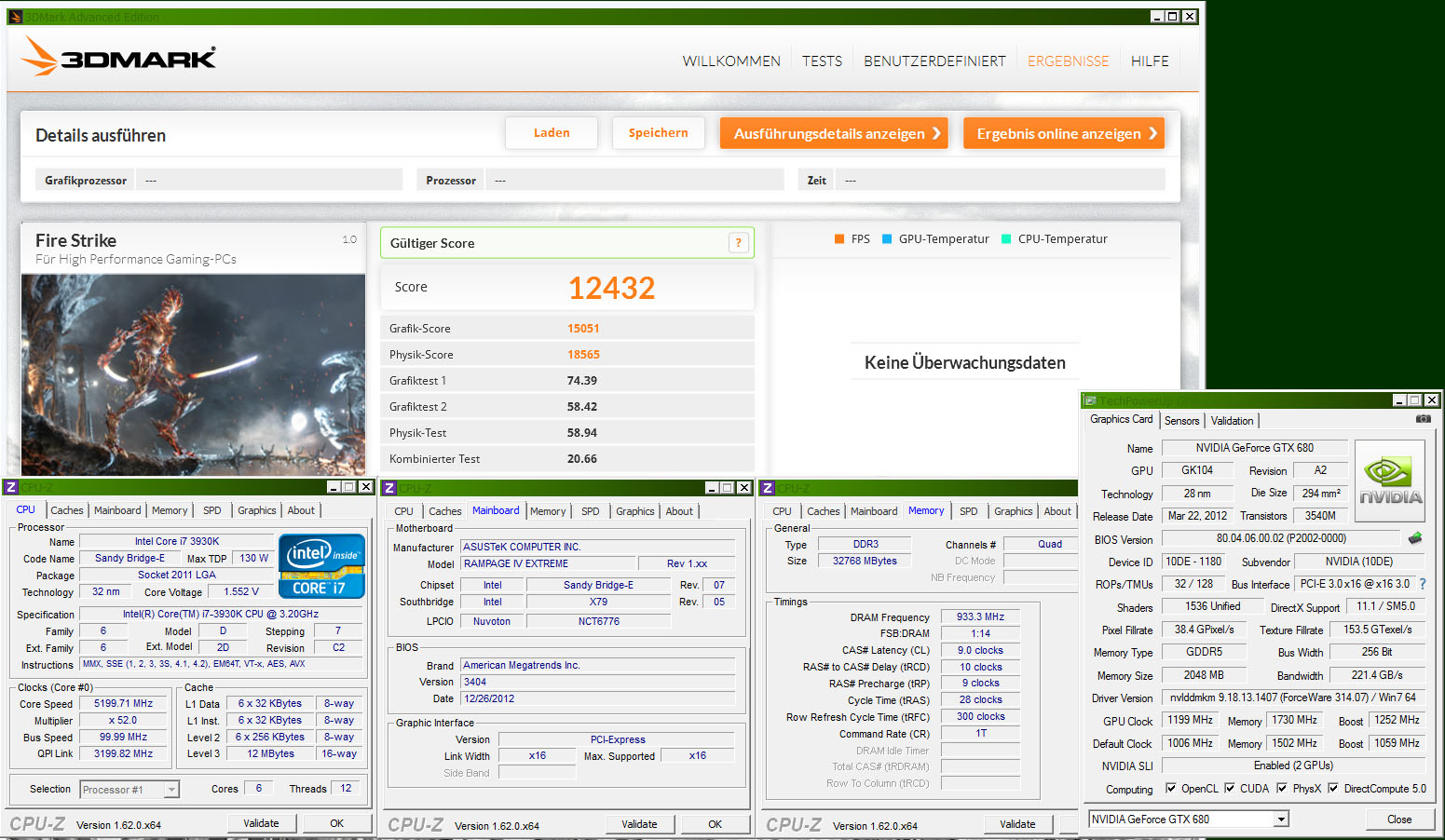Click the GPU-Z screenshot camera icon
This screenshot has height=840, width=1445.
pos(1423,419)
